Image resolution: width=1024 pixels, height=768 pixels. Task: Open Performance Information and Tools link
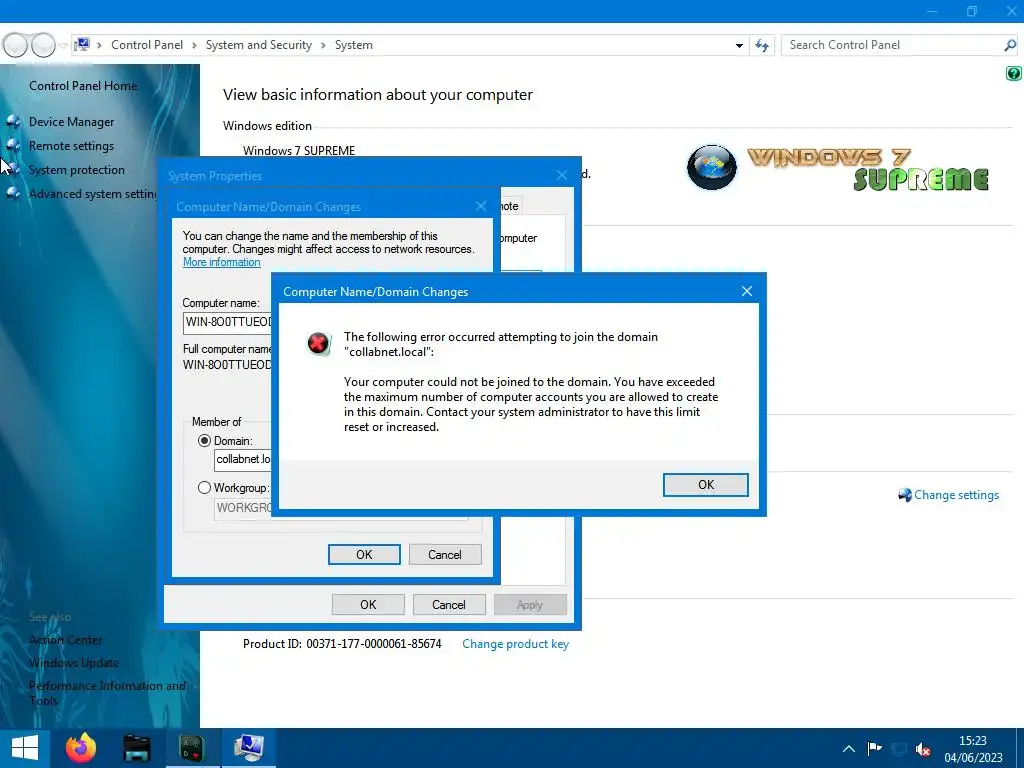tap(107, 693)
